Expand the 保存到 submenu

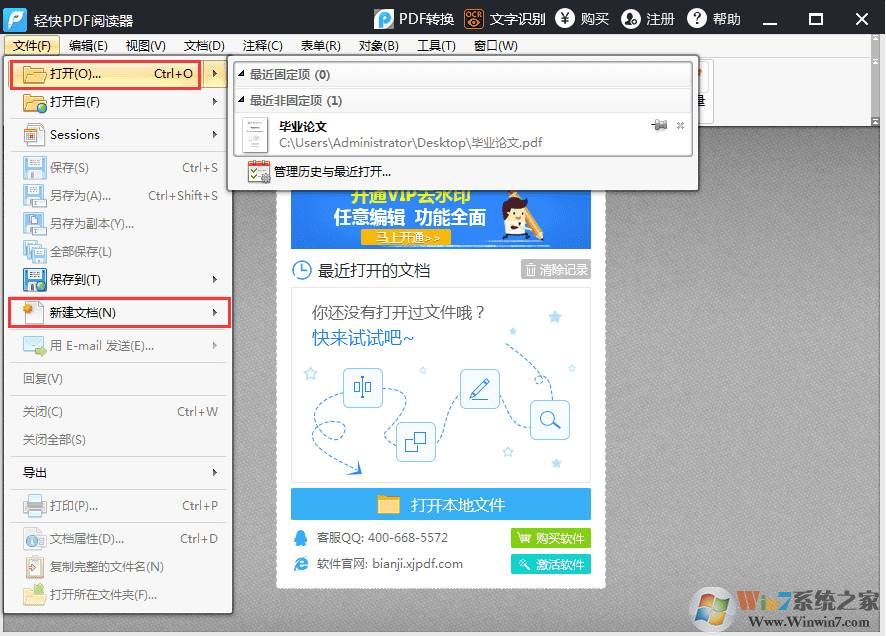click(120, 279)
